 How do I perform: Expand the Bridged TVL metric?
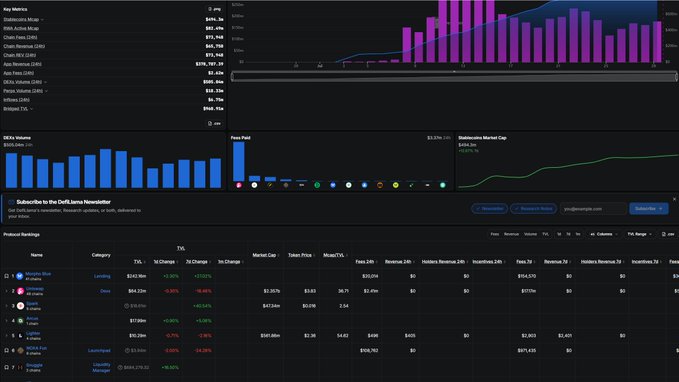[32, 109]
